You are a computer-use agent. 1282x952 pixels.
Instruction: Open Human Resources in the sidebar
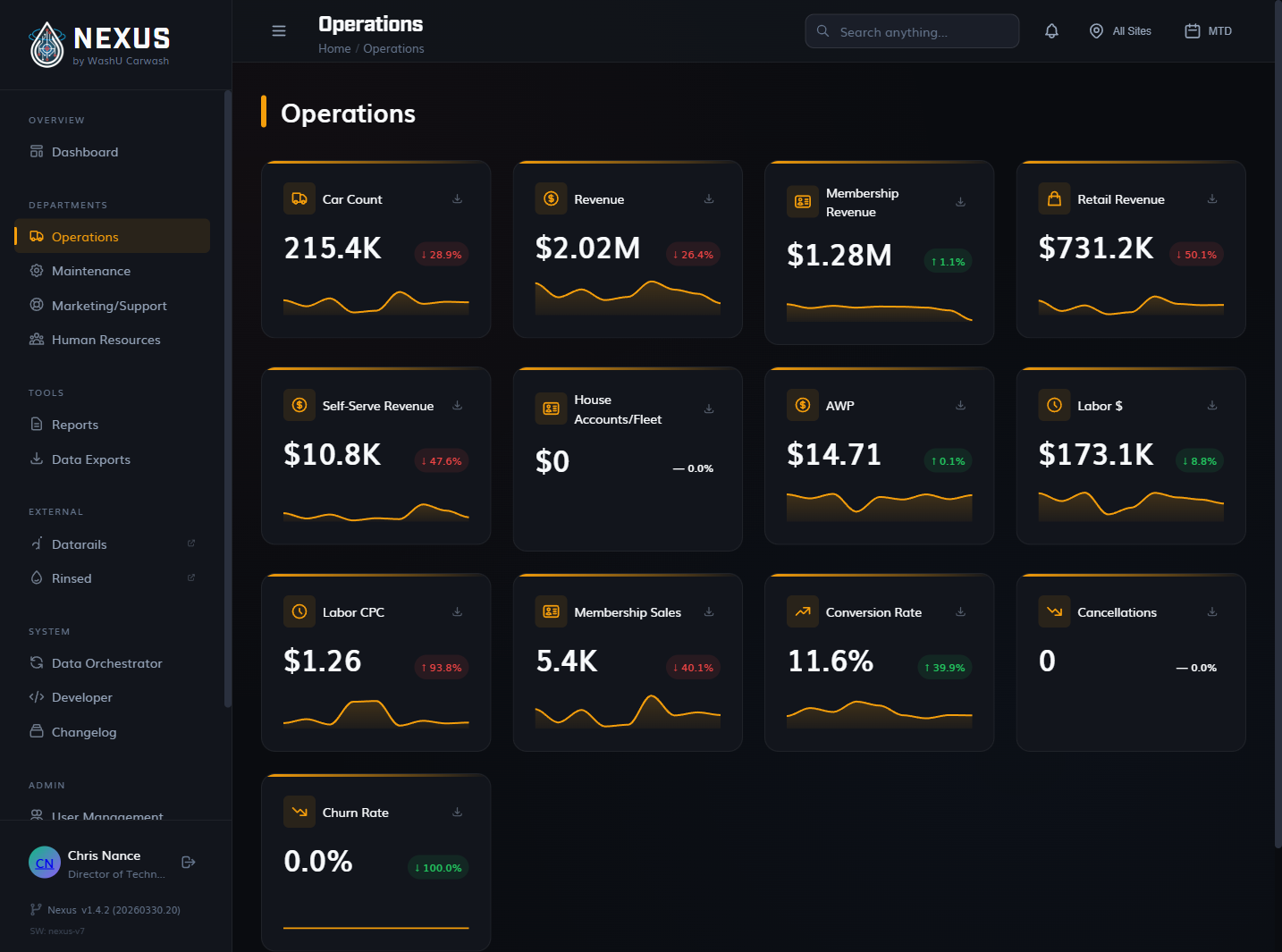click(113, 340)
